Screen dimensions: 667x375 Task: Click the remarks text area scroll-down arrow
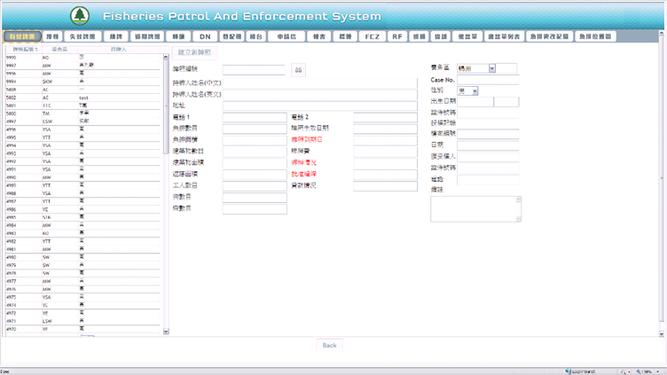pyautogui.click(x=518, y=219)
